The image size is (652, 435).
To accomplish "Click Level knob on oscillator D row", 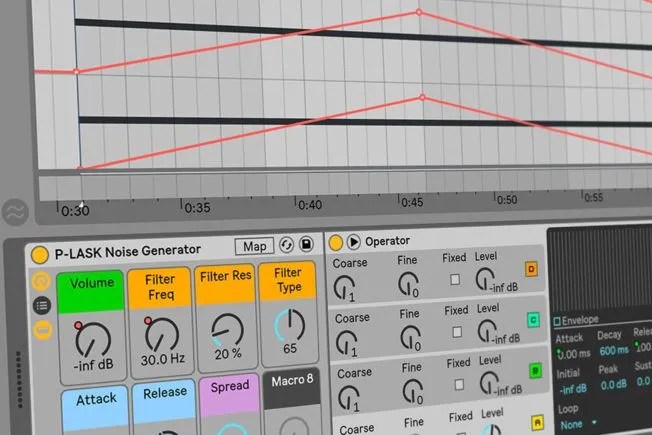I will pyautogui.click(x=485, y=279).
